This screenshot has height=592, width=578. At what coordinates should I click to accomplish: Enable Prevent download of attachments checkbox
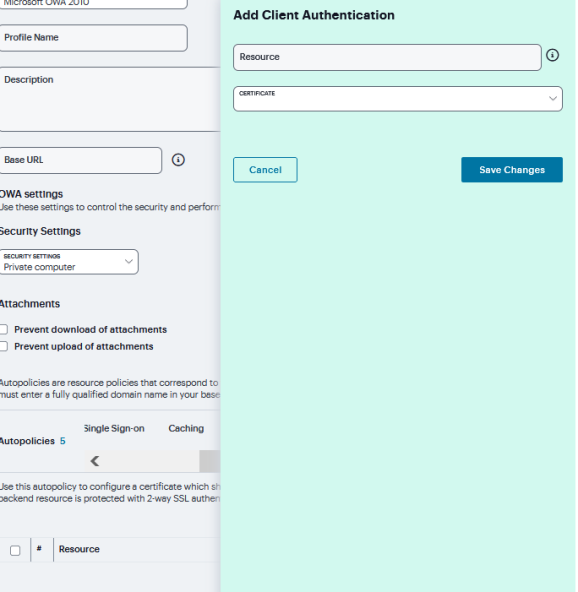pos(3,329)
